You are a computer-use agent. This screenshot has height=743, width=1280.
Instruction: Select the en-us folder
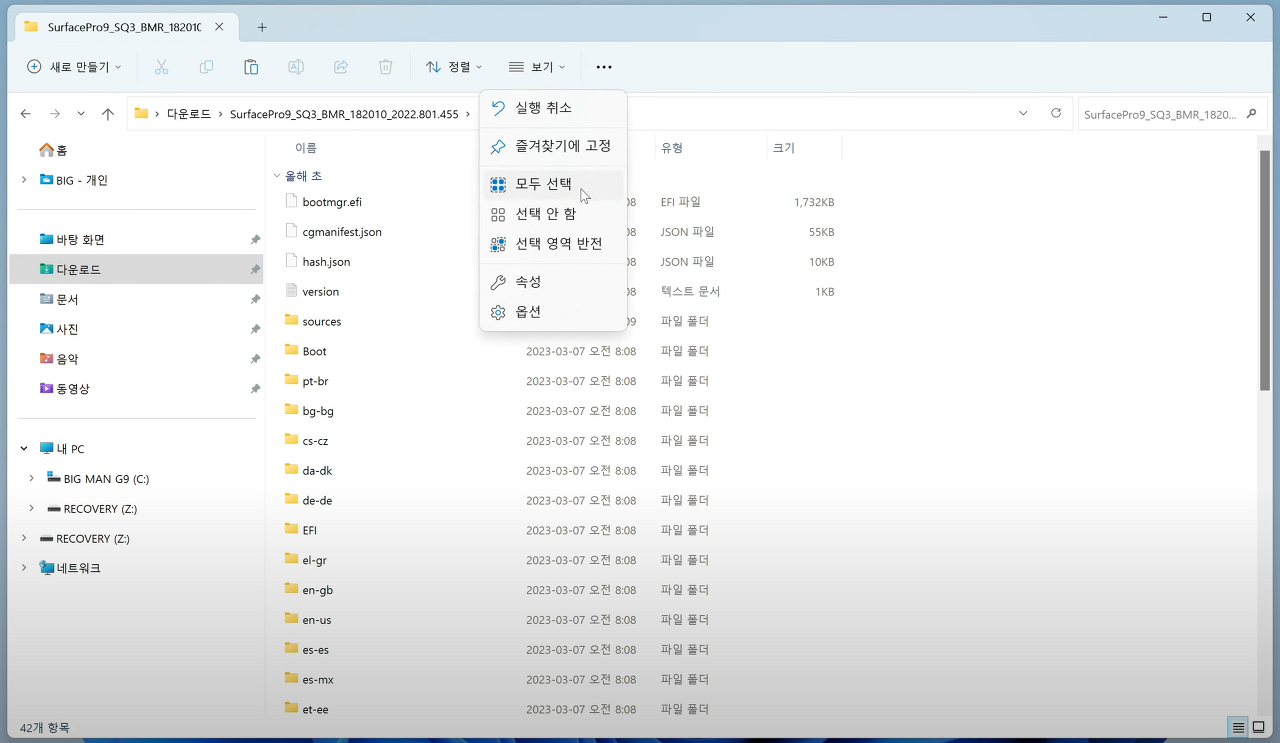coord(317,620)
